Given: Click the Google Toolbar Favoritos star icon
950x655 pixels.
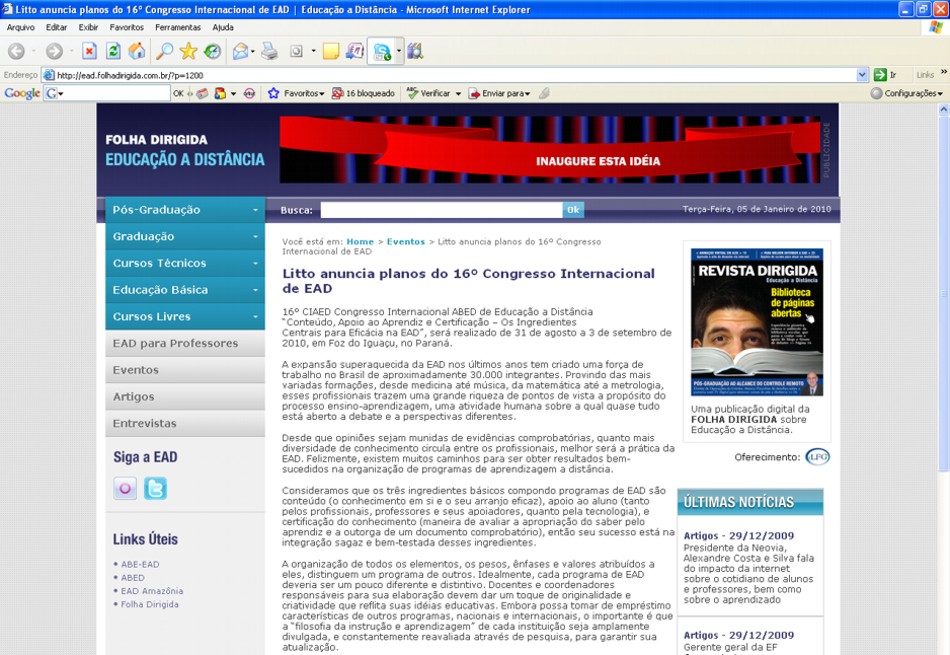Looking at the screenshot, I should [x=274, y=93].
